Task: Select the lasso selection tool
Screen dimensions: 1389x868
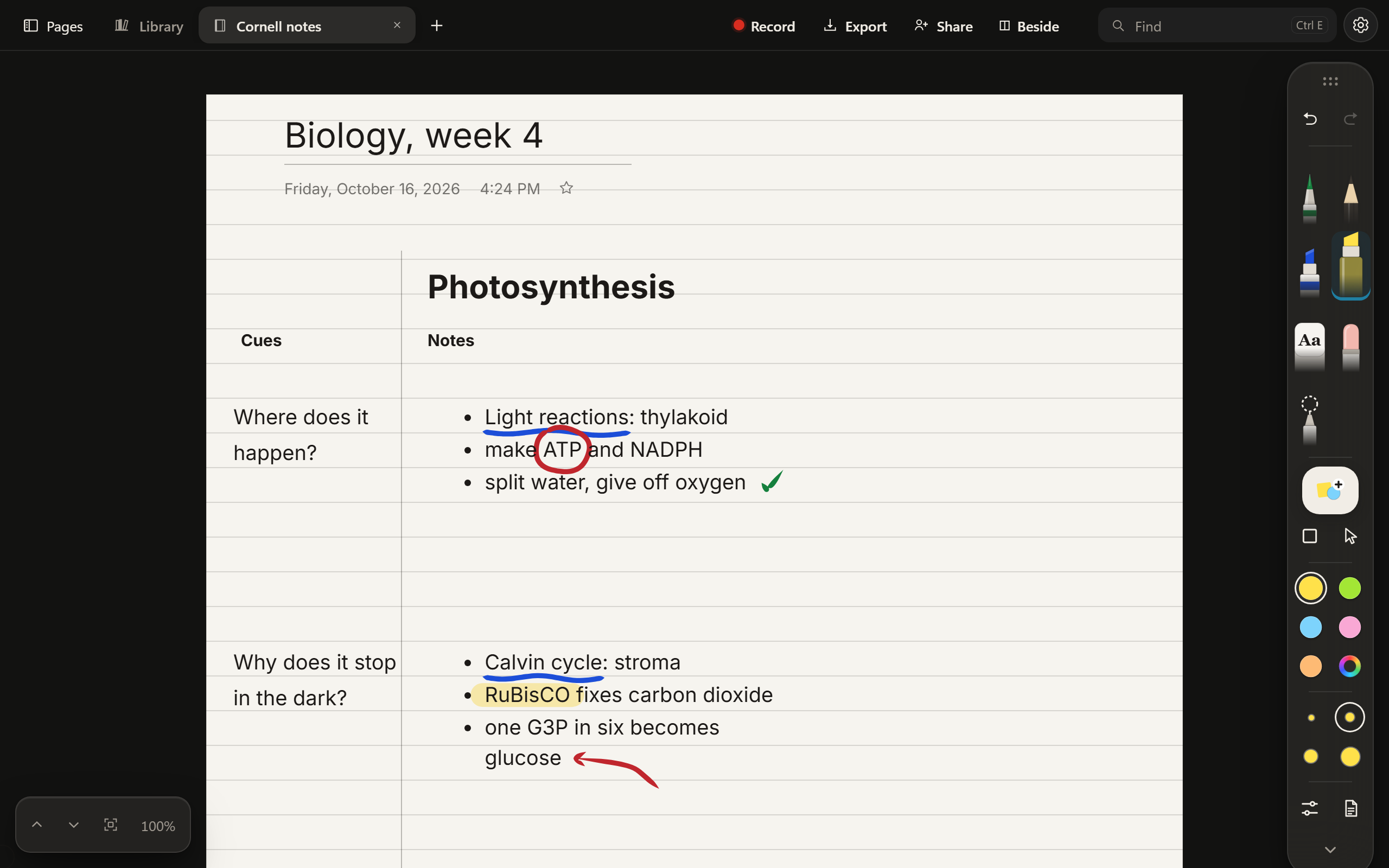Action: point(1310,420)
